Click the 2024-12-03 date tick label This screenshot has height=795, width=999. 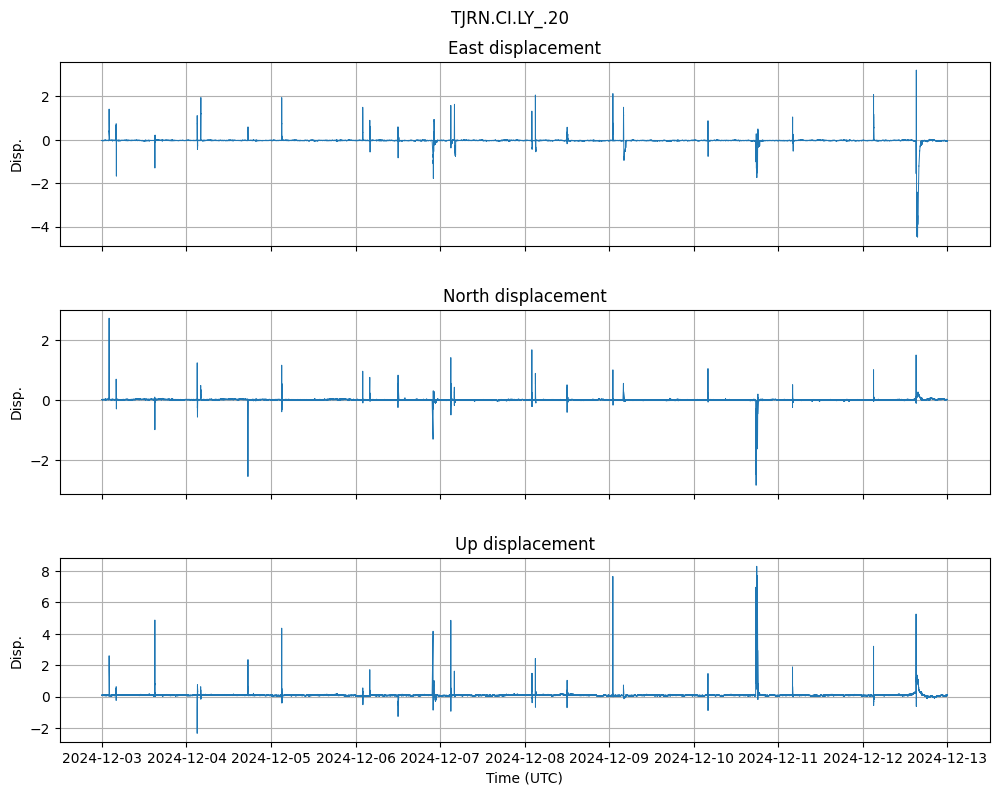pos(102,758)
